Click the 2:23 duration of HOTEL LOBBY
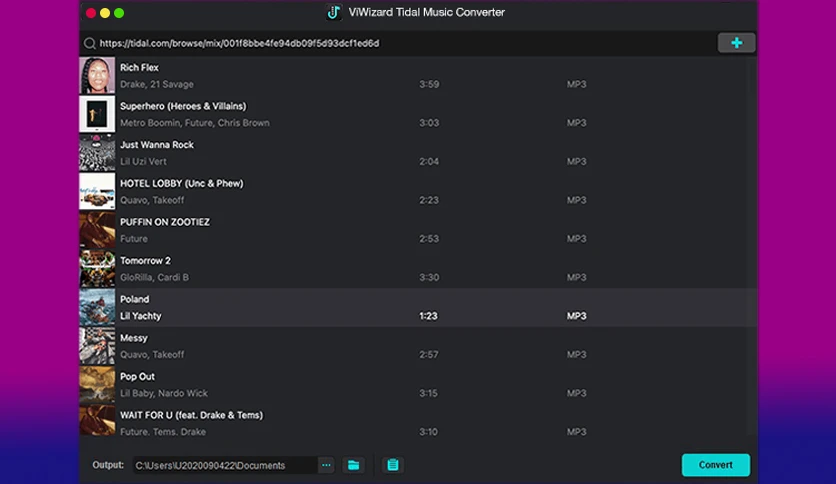 (x=429, y=200)
